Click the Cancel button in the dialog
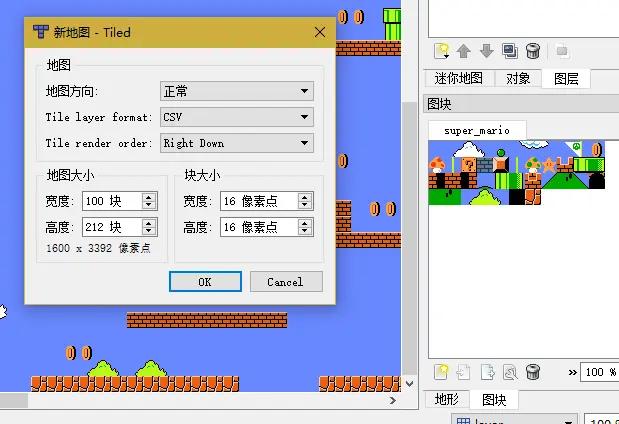 click(286, 281)
